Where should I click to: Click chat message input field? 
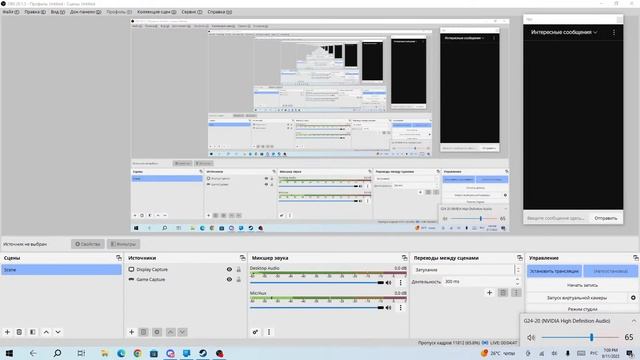(x=556, y=218)
